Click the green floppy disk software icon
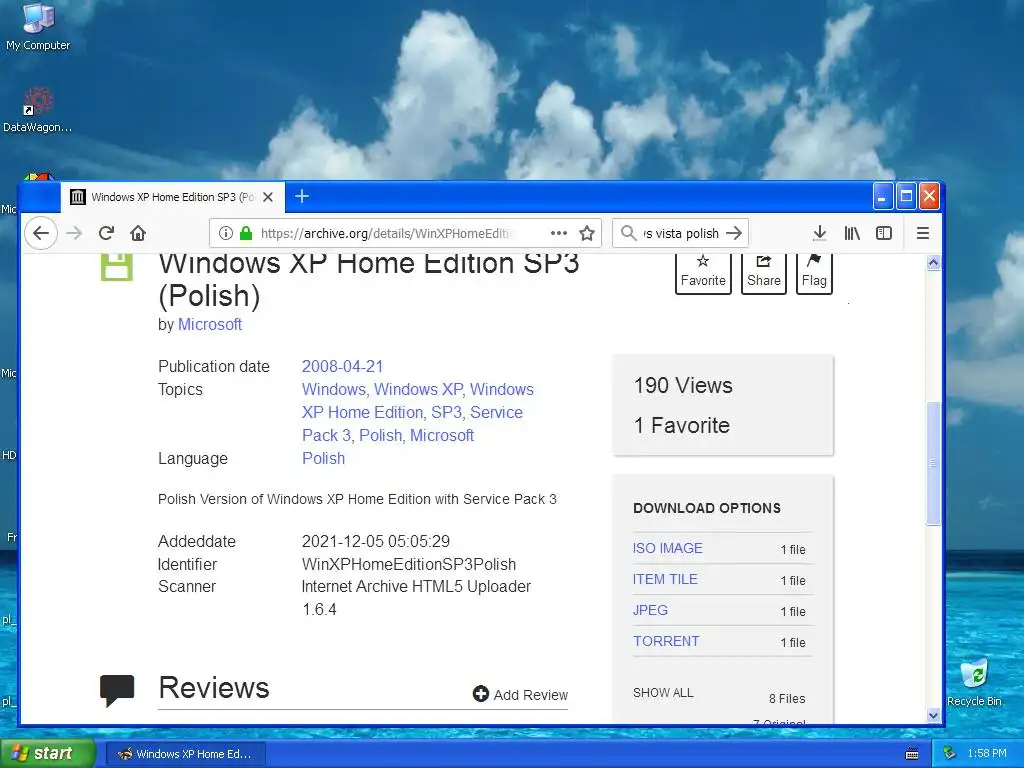The image size is (1024, 768). 117,267
